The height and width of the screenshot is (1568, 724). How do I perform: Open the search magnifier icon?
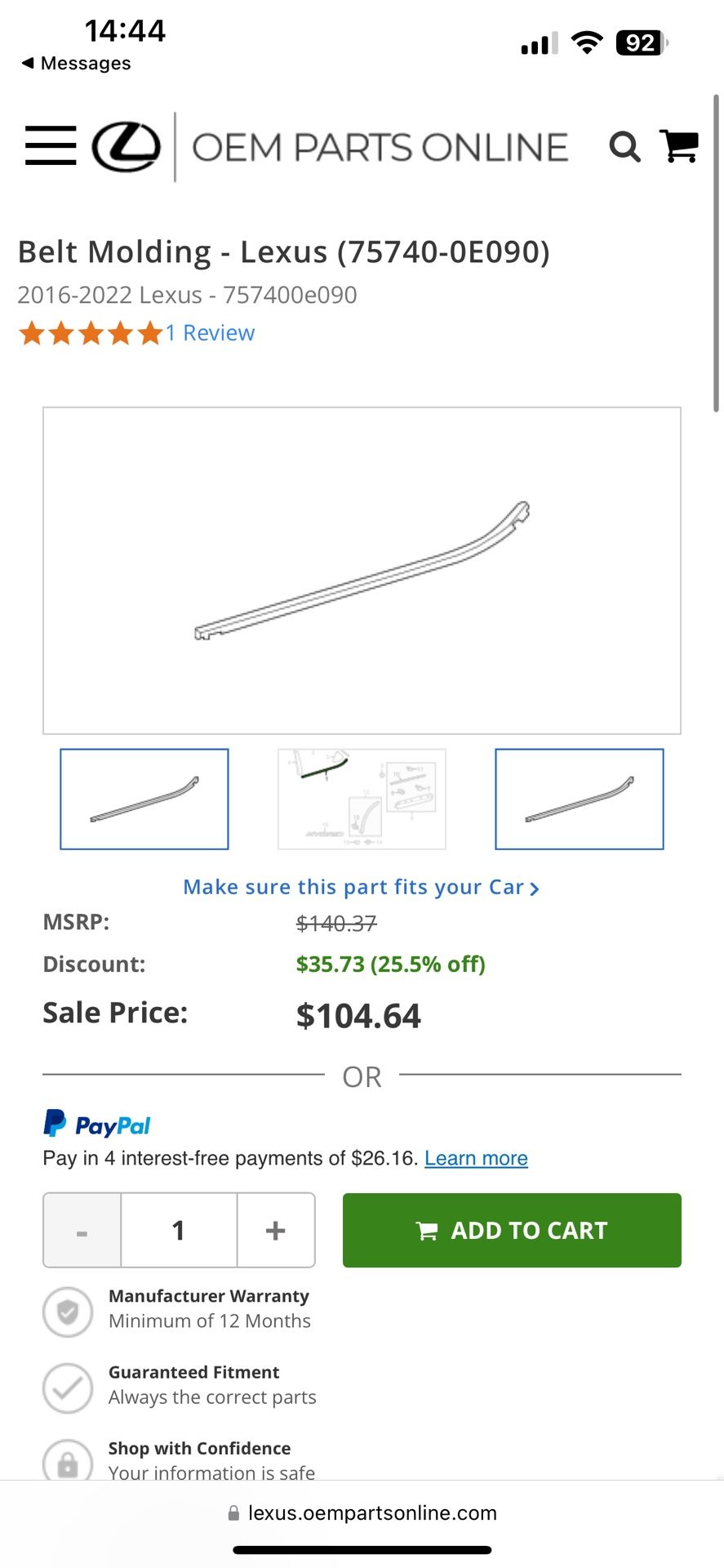(624, 147)
